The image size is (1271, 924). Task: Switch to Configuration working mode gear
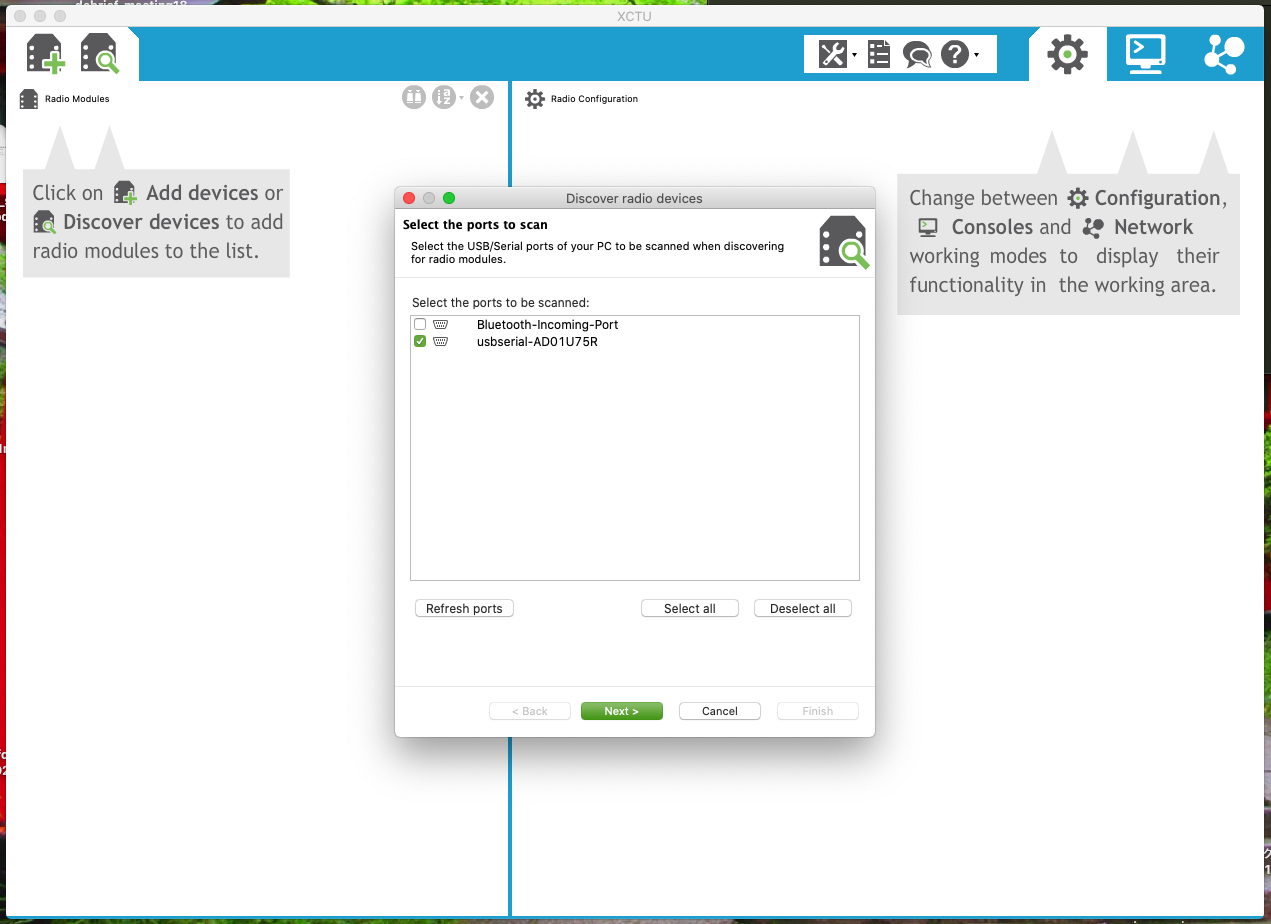(1067, 54)
